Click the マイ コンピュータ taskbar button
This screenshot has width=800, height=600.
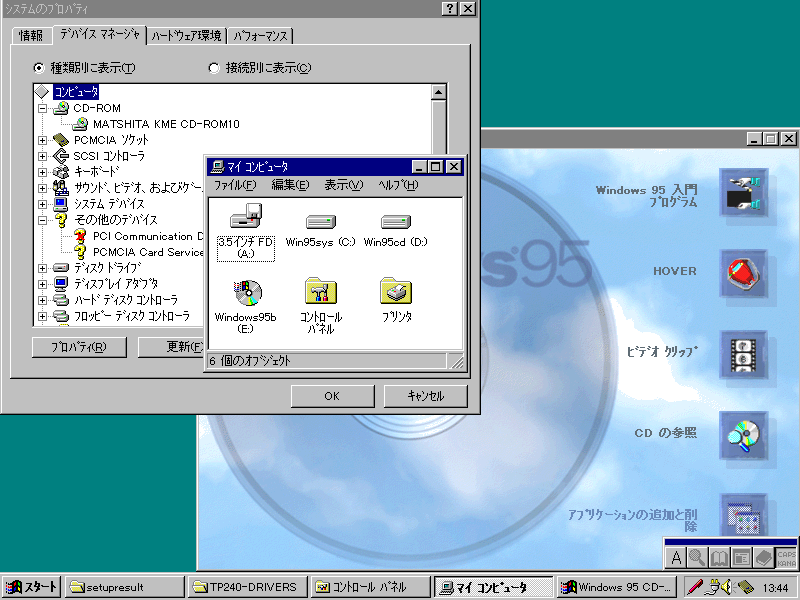point(494,587)
